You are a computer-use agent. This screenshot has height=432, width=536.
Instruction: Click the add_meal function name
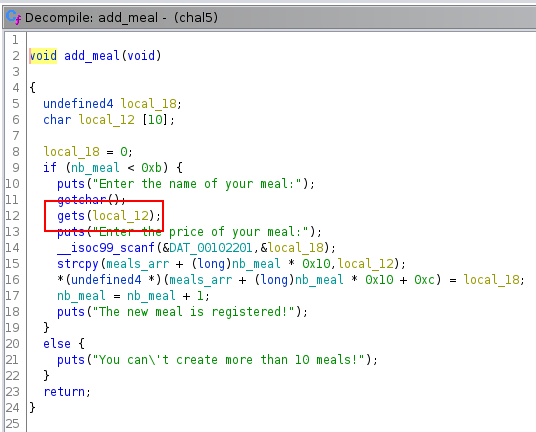pos(92,56)
